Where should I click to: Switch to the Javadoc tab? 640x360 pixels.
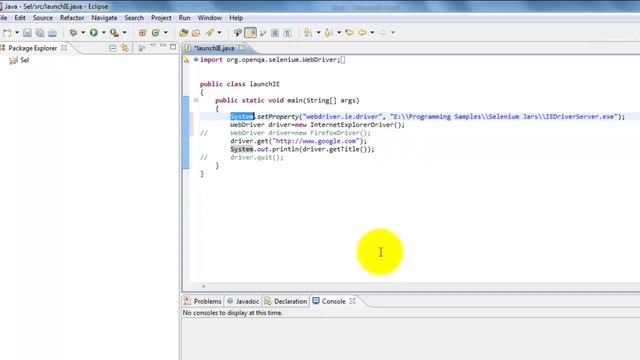coord(243,301)
